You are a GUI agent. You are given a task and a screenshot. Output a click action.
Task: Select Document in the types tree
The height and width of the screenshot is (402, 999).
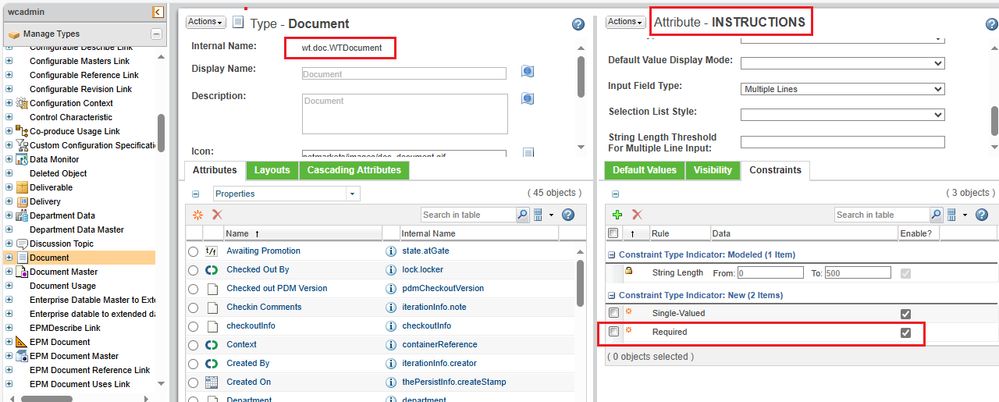click(49, 257)
